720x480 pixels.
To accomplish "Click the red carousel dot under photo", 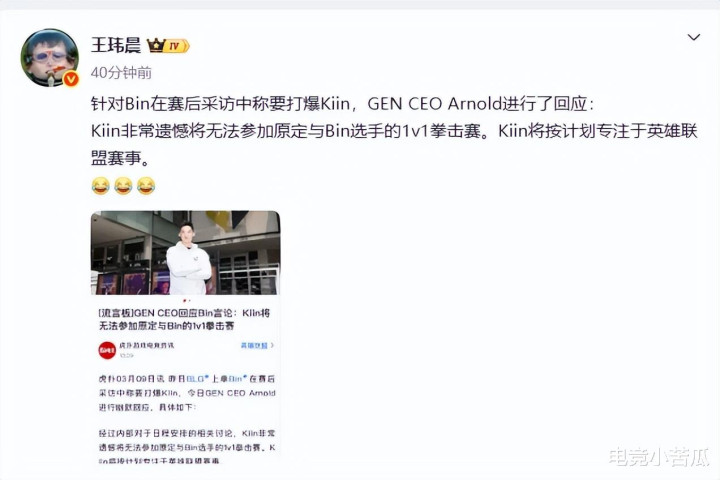I will pos(184,301).
